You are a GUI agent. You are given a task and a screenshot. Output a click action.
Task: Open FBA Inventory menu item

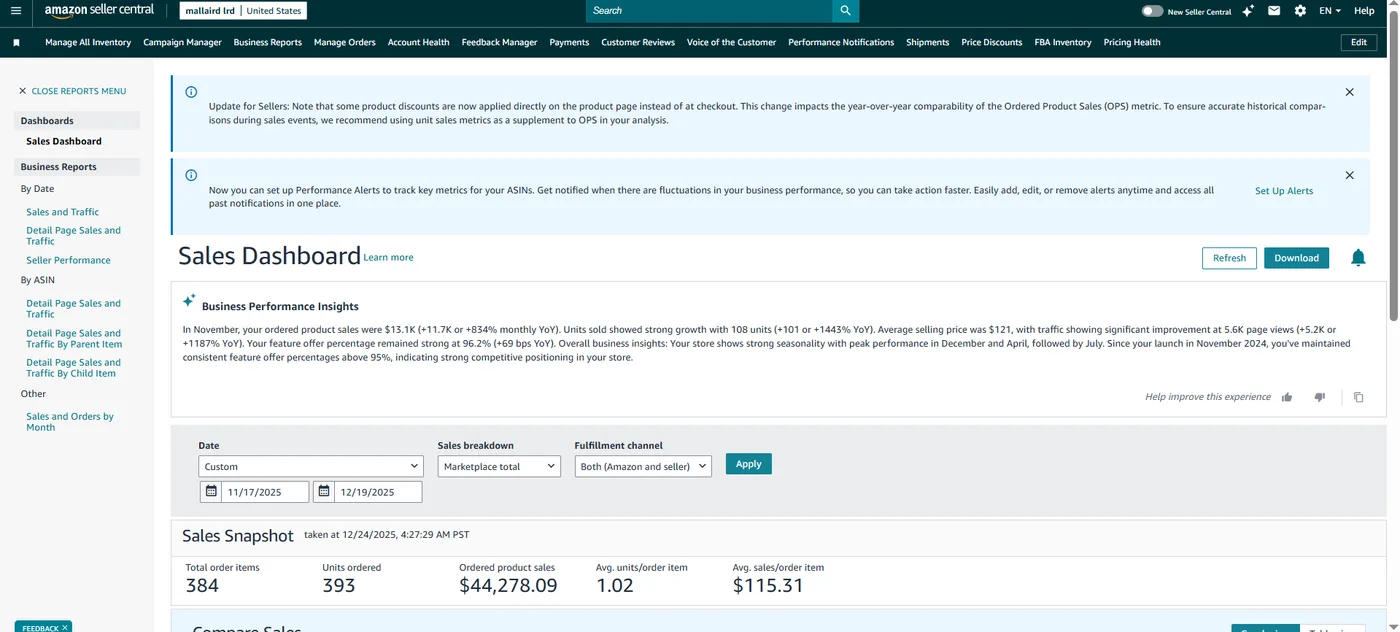1063,43
